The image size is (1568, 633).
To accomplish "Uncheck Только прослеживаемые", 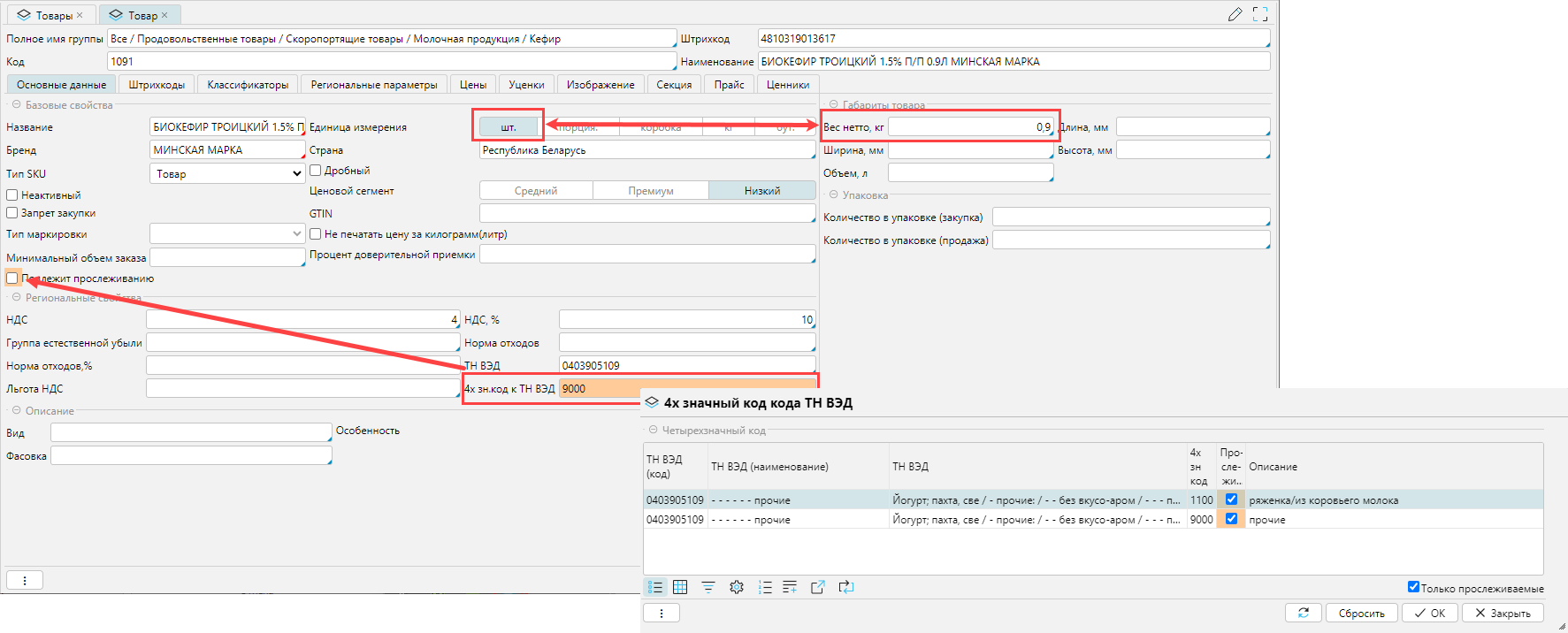I will (1413, 587).
